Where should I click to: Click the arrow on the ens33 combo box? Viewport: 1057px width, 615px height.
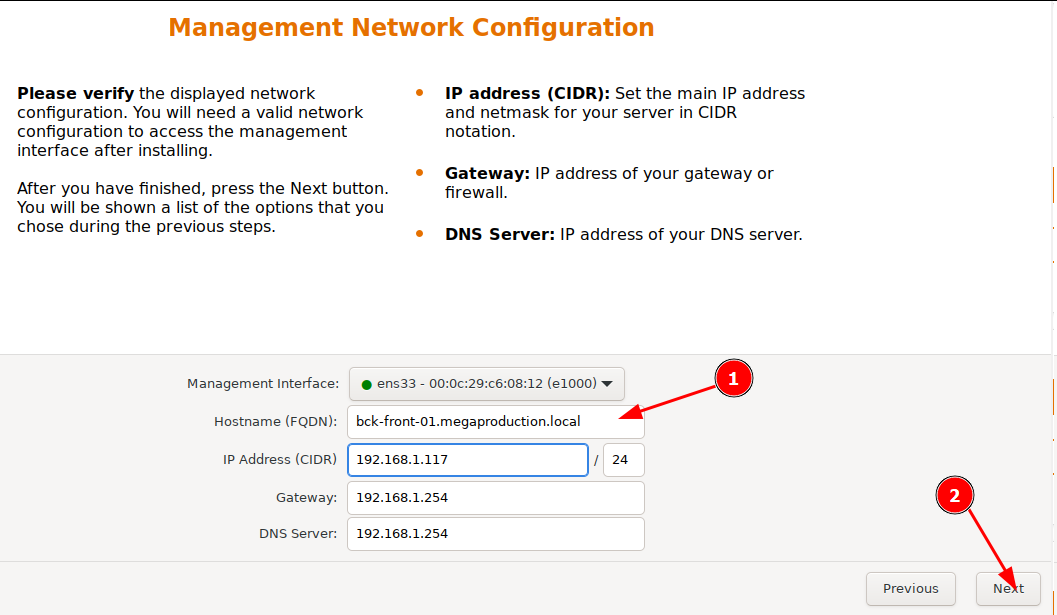607,384
